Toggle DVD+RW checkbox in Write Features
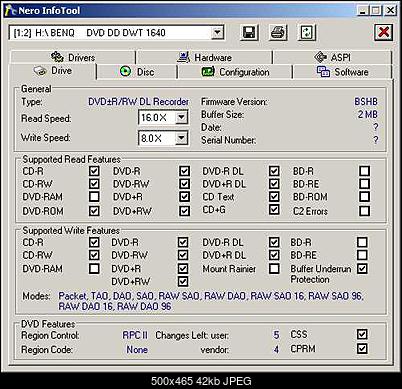 point(183,281)
